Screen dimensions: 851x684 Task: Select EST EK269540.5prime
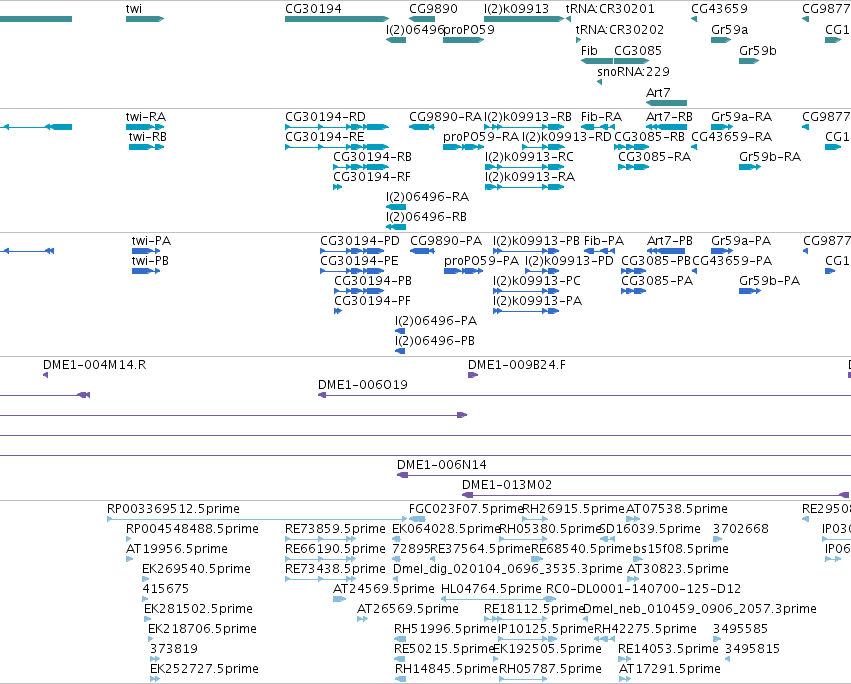point(145,580)
